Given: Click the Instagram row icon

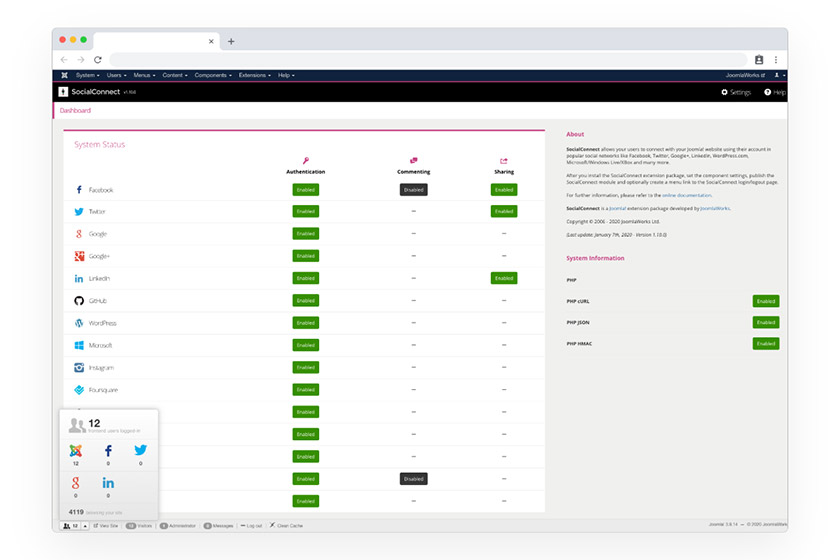Looking at the screenshot, I should pyautogui.click(x=79, y=368).
